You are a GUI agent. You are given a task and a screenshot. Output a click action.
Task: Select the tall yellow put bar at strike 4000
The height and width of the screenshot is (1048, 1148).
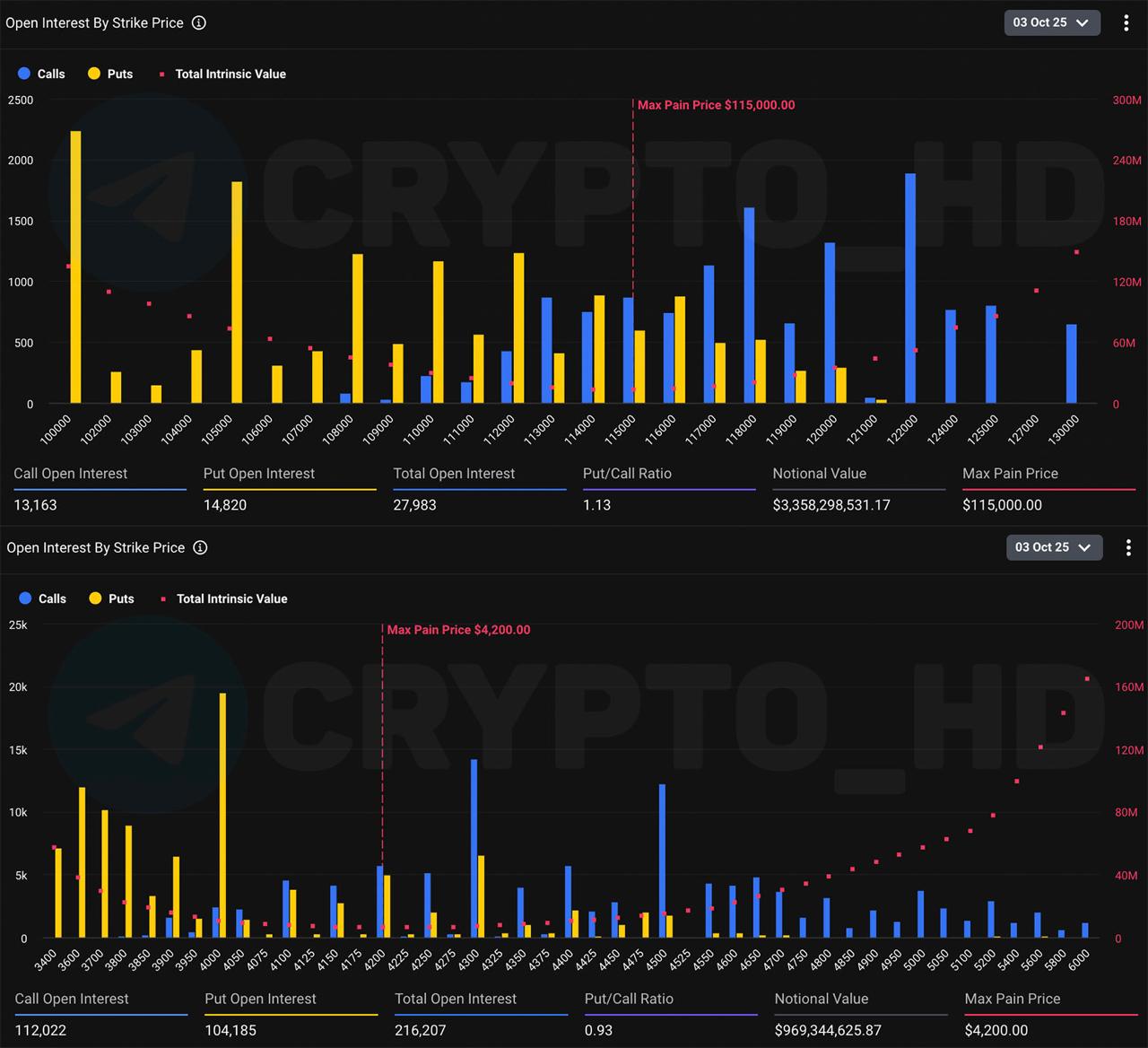point(222,815)
